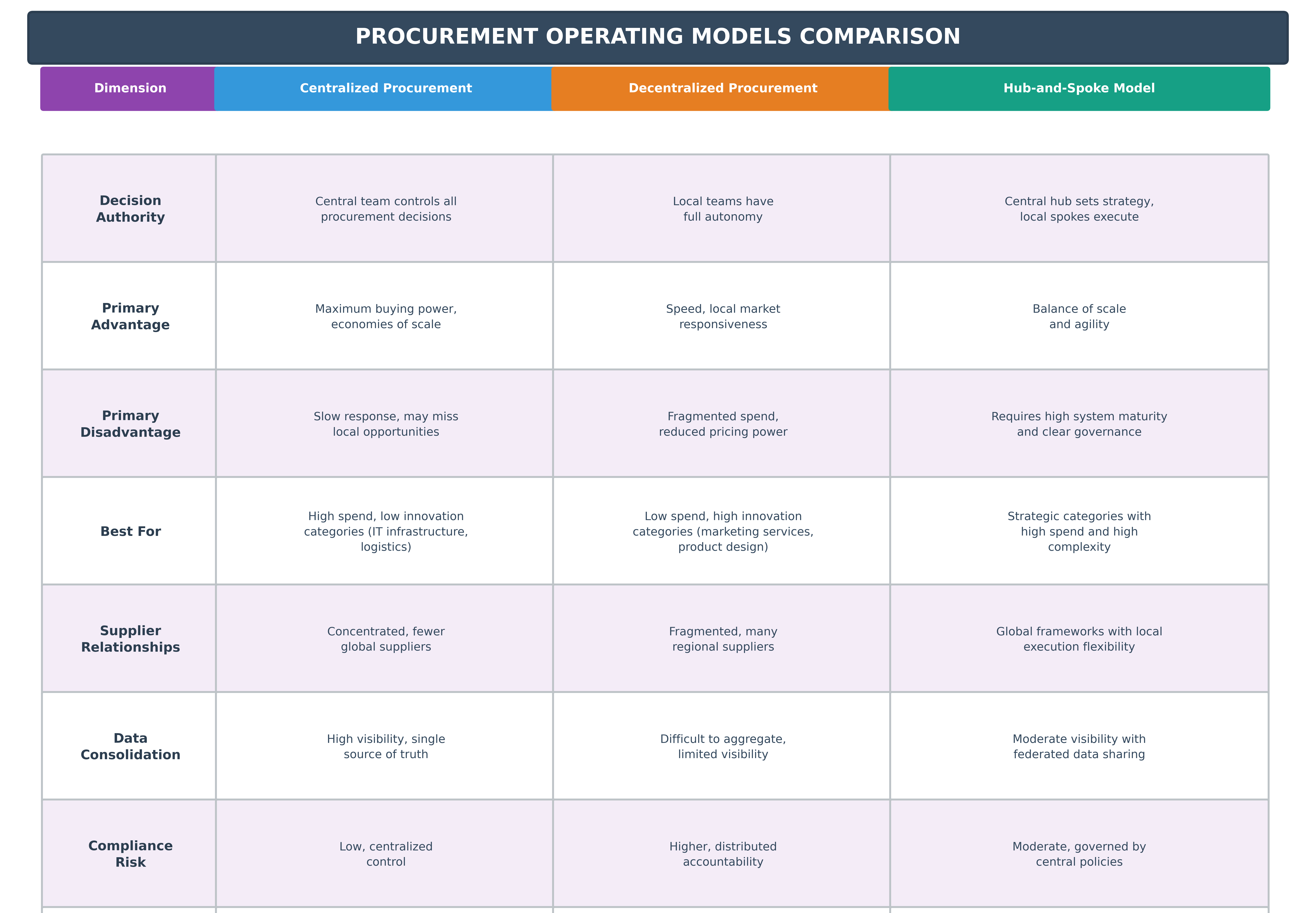1316x913 pixels.
Task: Select the Centralized Procurement column header
Action: [x=386, y=88]
